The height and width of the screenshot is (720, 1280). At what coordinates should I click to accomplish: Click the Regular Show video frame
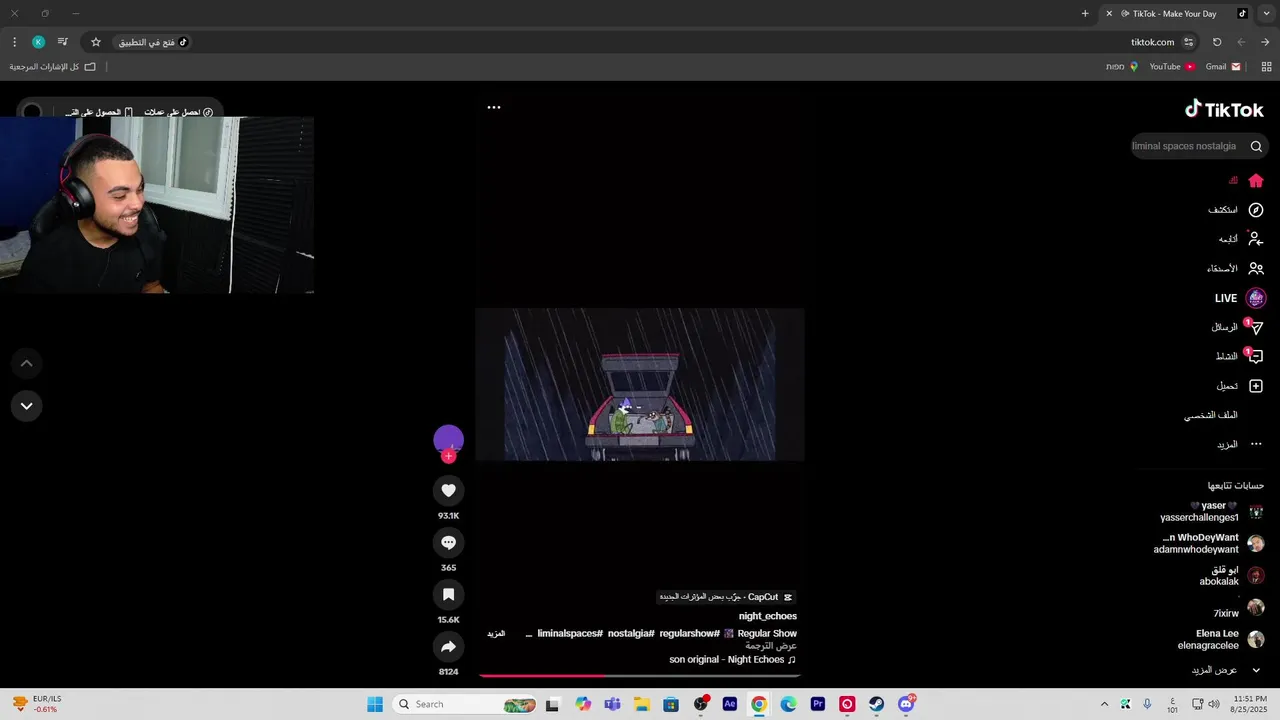(640, 384)
